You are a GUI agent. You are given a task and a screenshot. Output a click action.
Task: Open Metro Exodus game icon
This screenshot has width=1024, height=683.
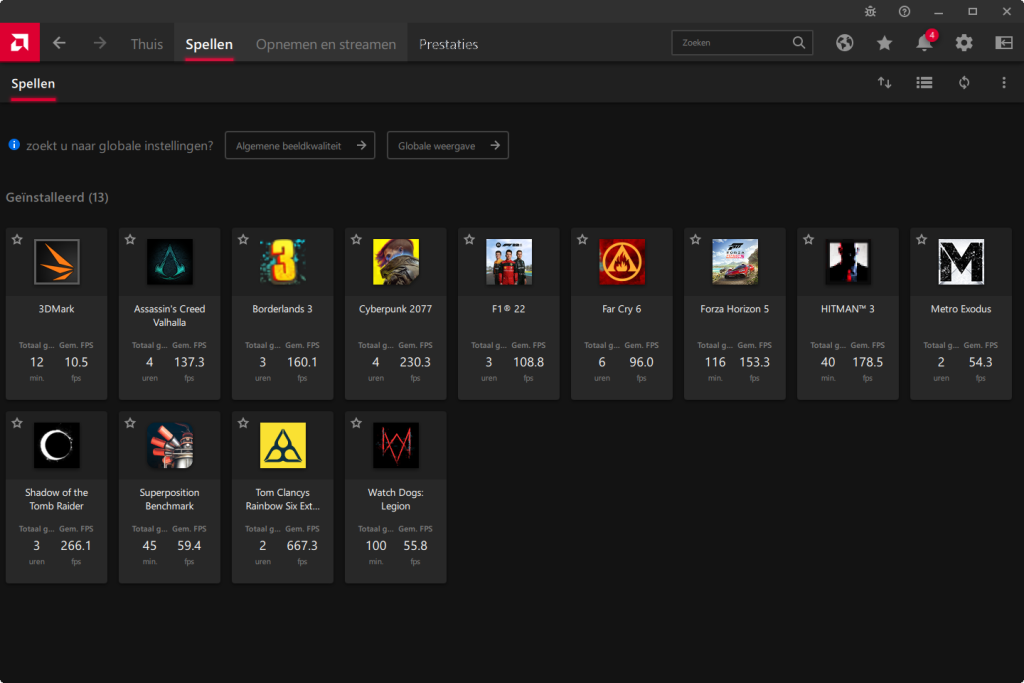coord(961,262)
